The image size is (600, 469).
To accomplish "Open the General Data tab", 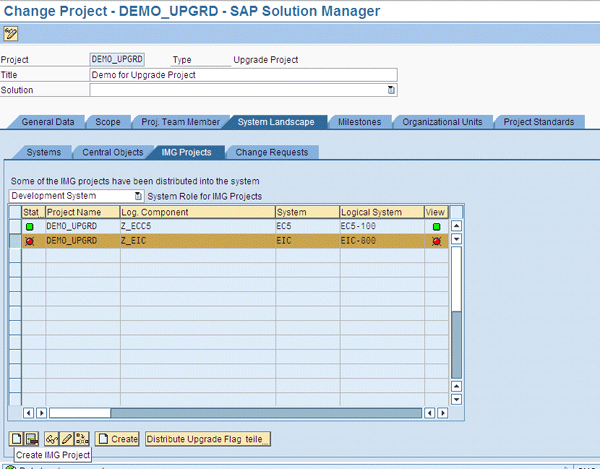I will (48, 122).
